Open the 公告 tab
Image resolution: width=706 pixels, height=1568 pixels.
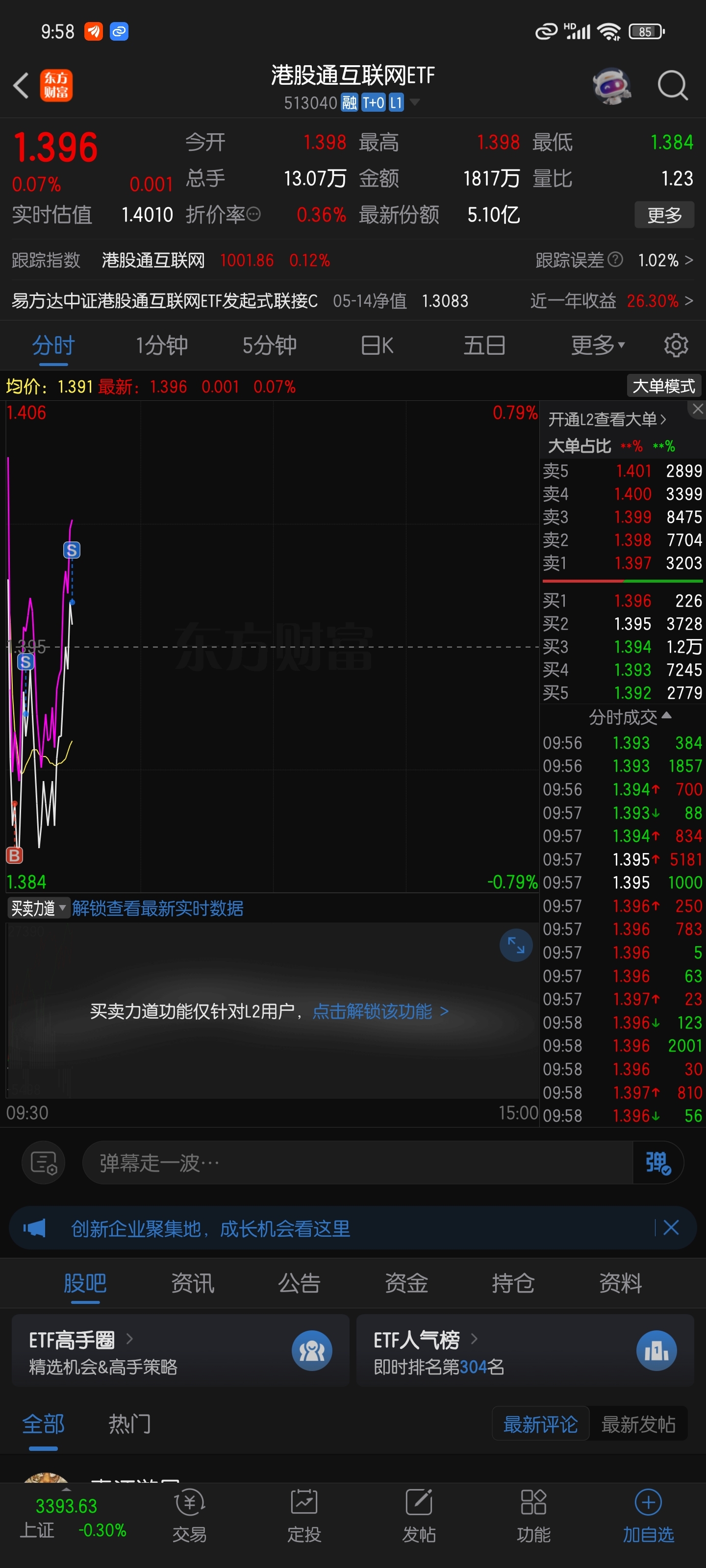pyautogui.click(x=299, y=1283)
